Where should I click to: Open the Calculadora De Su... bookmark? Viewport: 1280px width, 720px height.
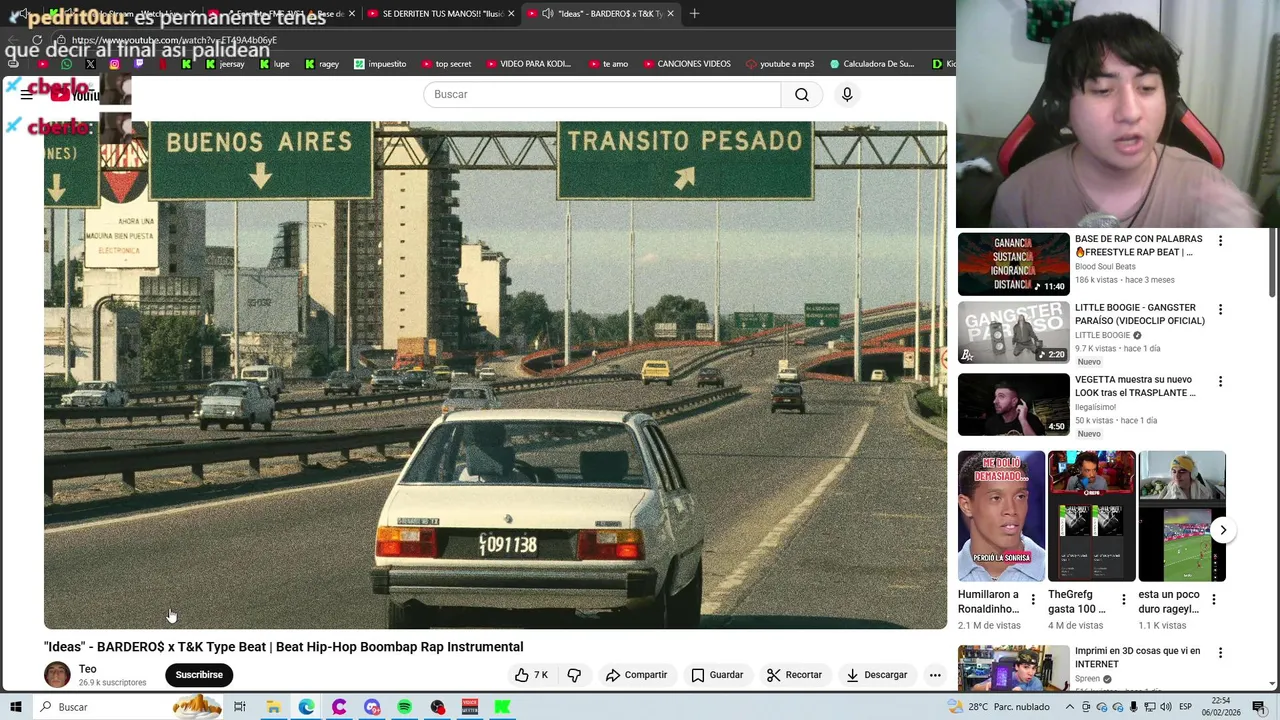point(872,64)
